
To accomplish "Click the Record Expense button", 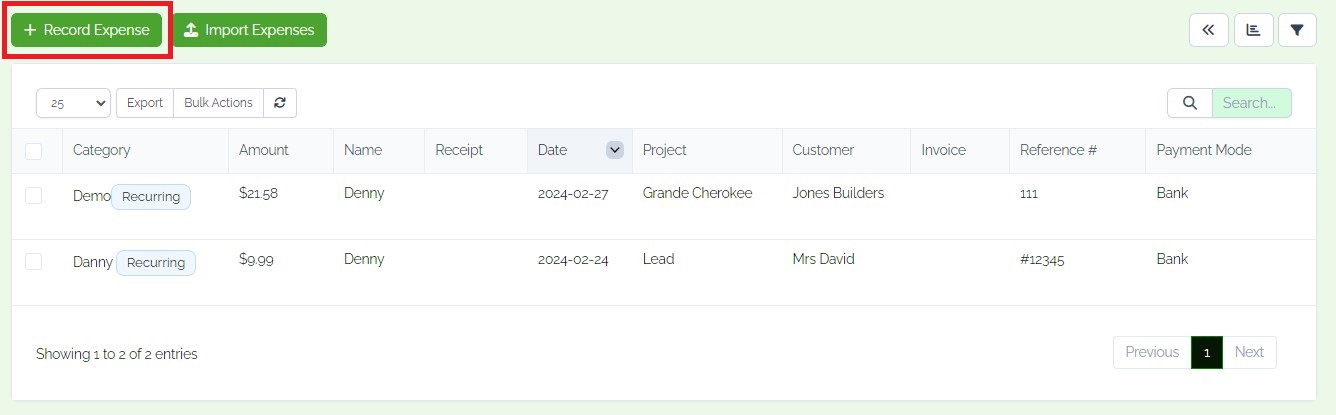I will [x=86, y=30].
